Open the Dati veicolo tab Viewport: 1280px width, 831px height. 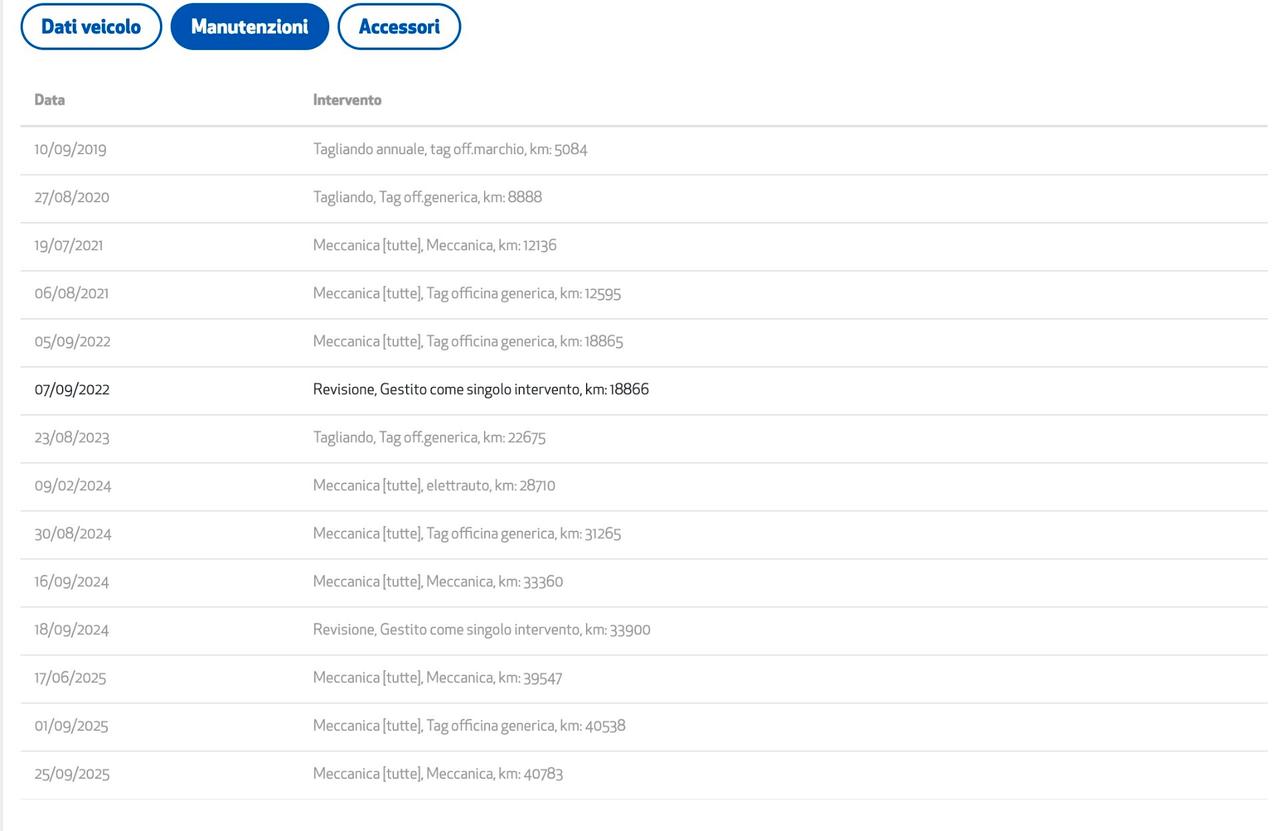coord(91,27)
